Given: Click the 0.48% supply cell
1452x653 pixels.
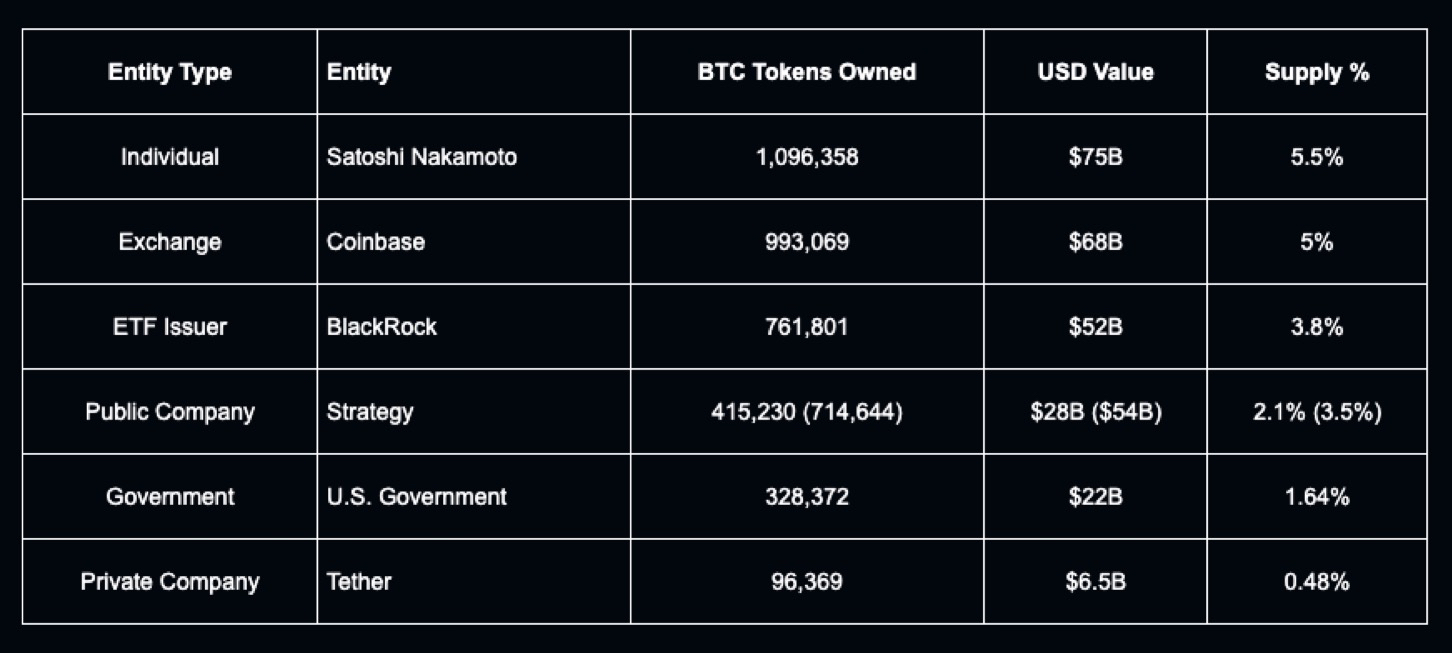Looking at the screenshot, I should (x=1317, y=582).
